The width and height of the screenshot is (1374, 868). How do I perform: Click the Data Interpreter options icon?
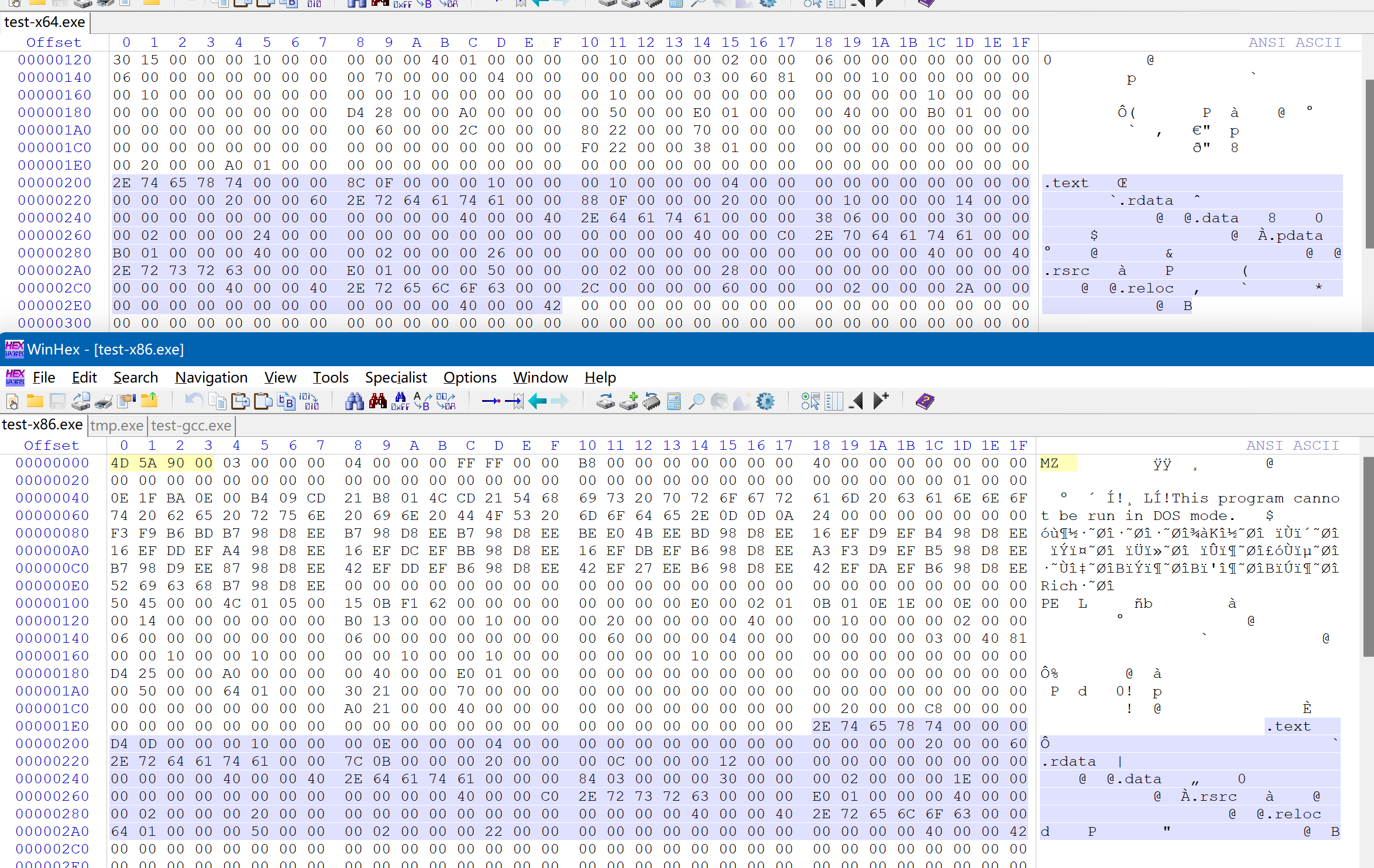(810, 401)
